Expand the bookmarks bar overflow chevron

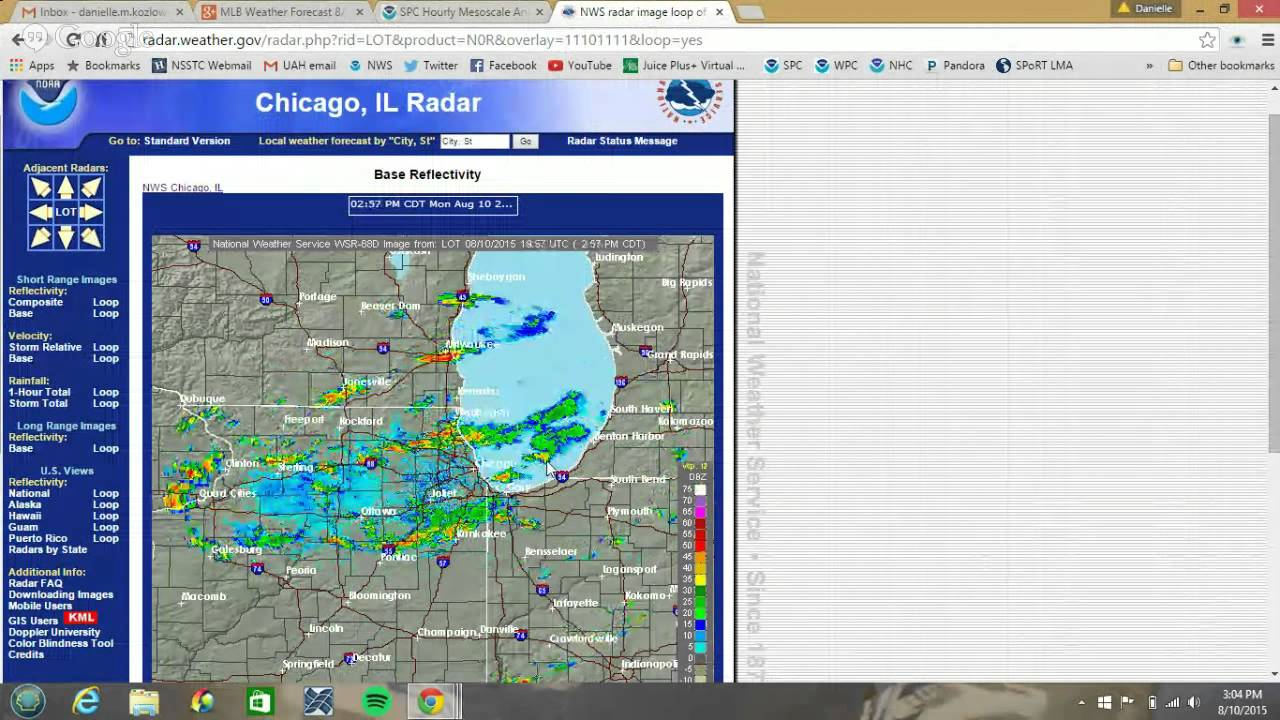coord(1149,65)
